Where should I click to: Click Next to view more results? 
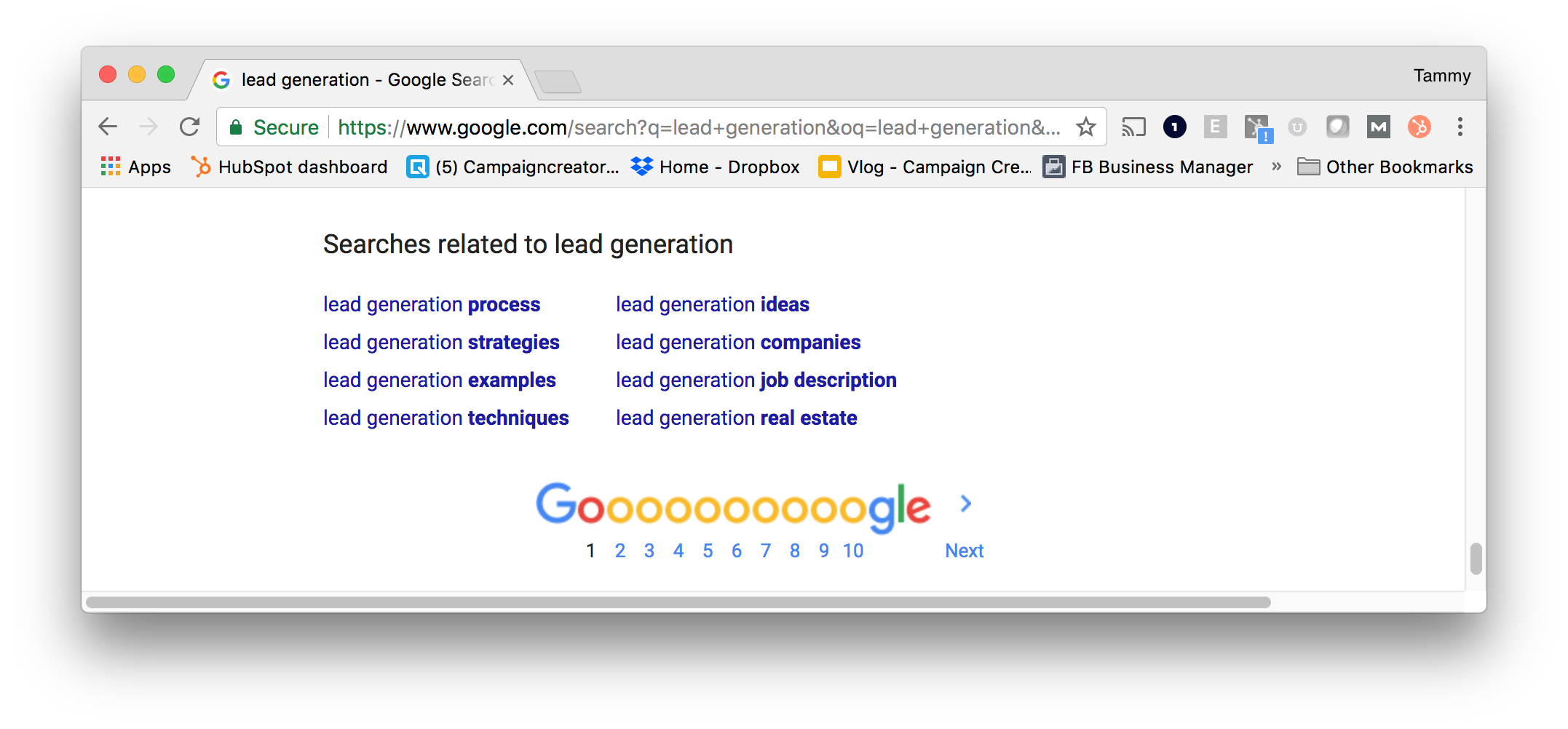964,551
